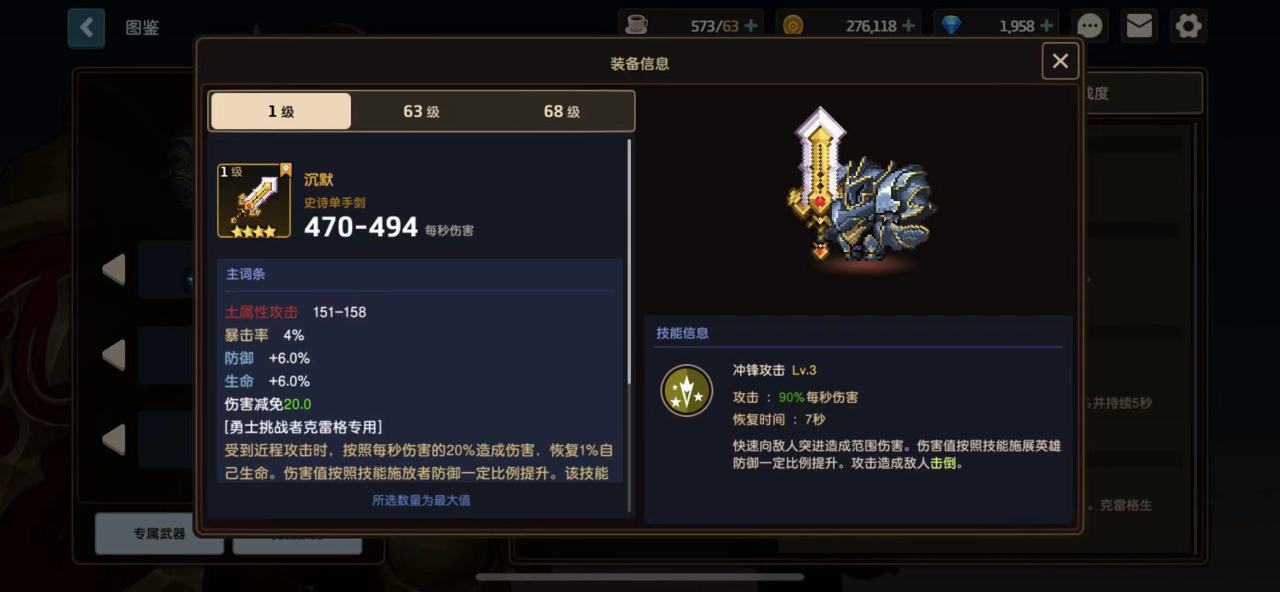Open the settings gear icon
Screen dimensions: 1280x592
point(1188,26)
